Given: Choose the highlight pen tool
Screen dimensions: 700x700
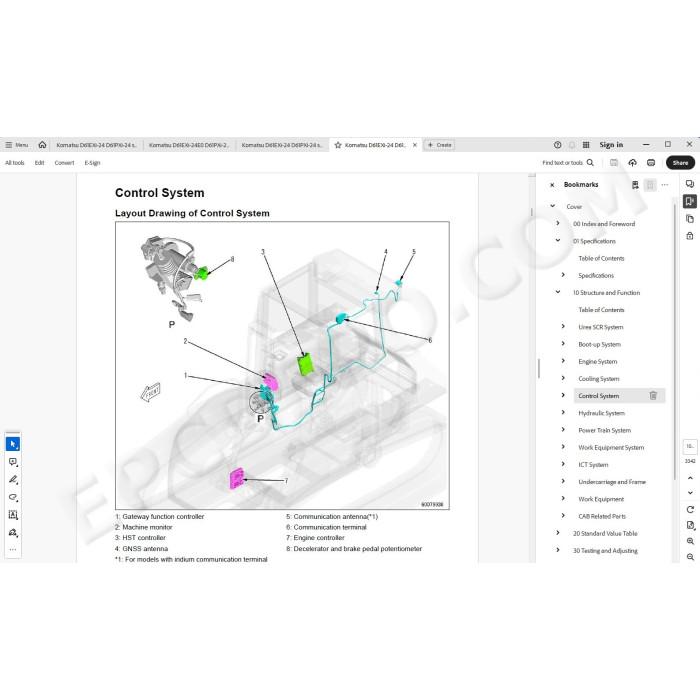Looking at the screenshot, I should tap(13, 479).
